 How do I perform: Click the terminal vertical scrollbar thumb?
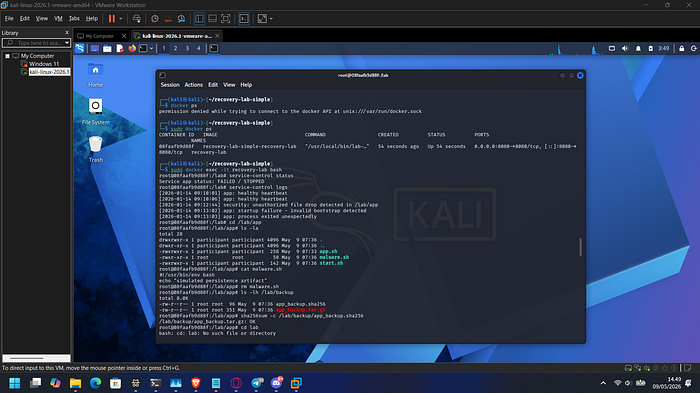pyautogui.click(x=580, y=247)
